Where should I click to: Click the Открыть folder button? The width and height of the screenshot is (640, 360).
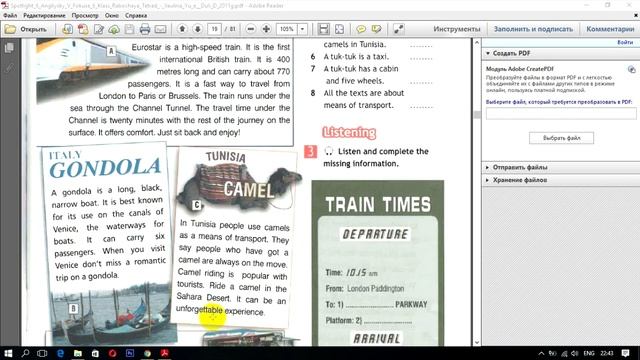click(26, 29)
